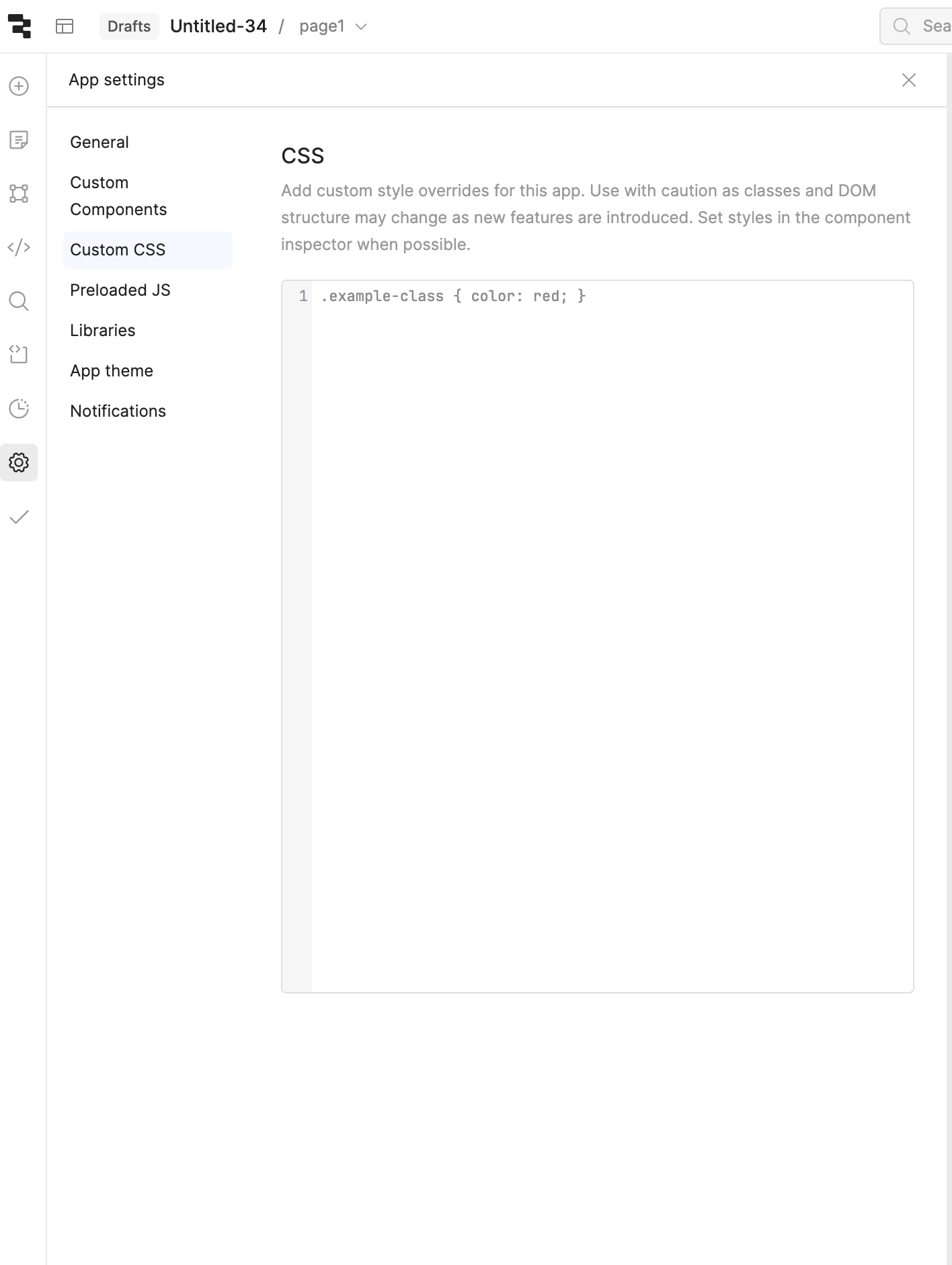Image resolution: width=952 pixels, height=1265 pixels.
Task: Select the General settings tab
Action: [100, 142]
